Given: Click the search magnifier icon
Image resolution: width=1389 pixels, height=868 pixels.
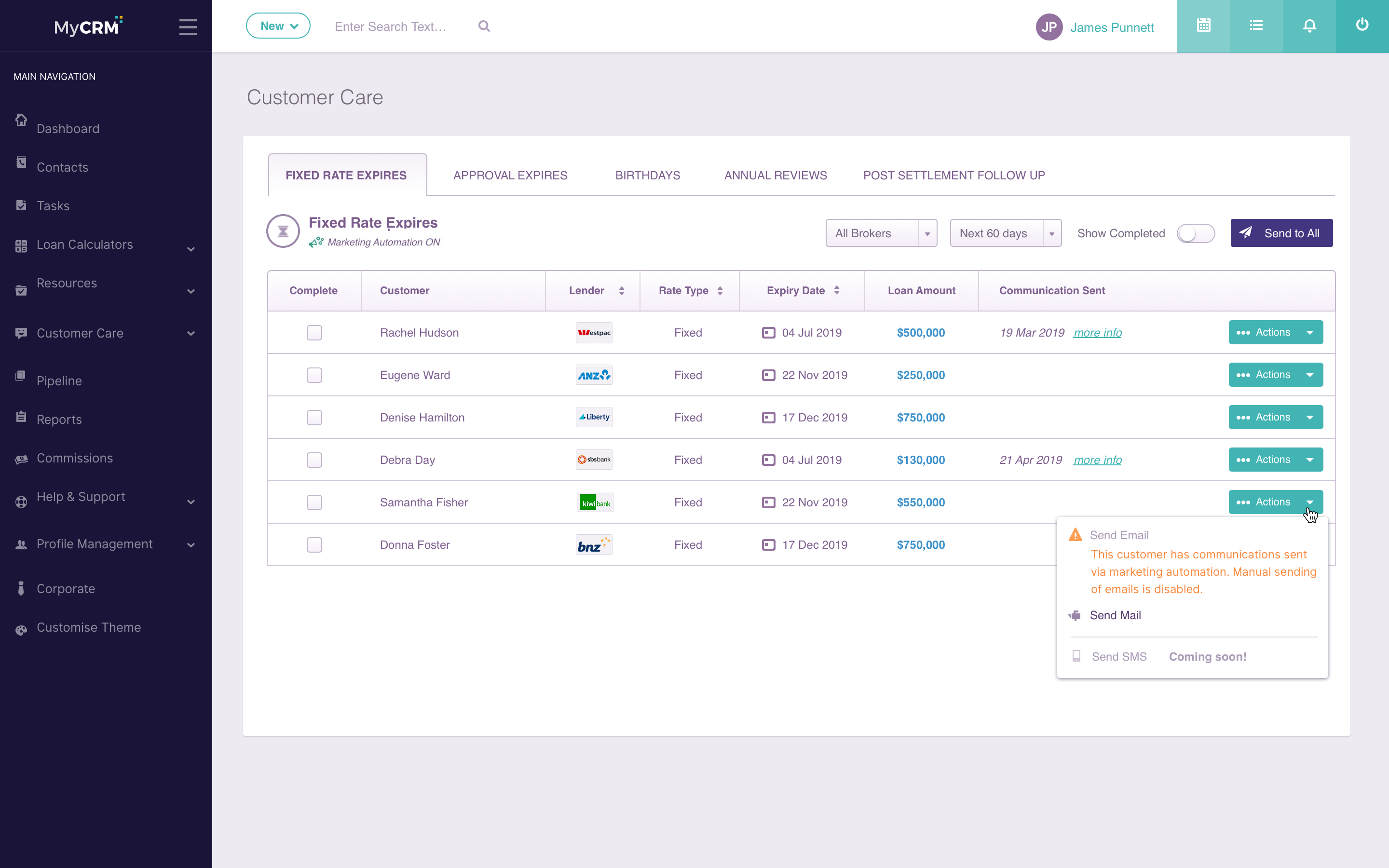Looking at the screenshot, I should (484, 27).
